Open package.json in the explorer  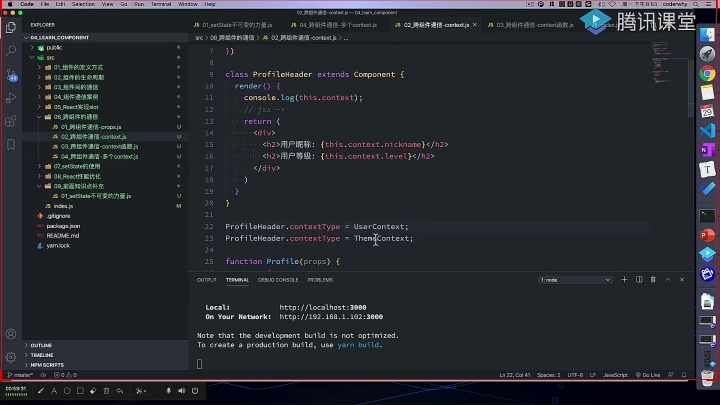click(63, 226)
